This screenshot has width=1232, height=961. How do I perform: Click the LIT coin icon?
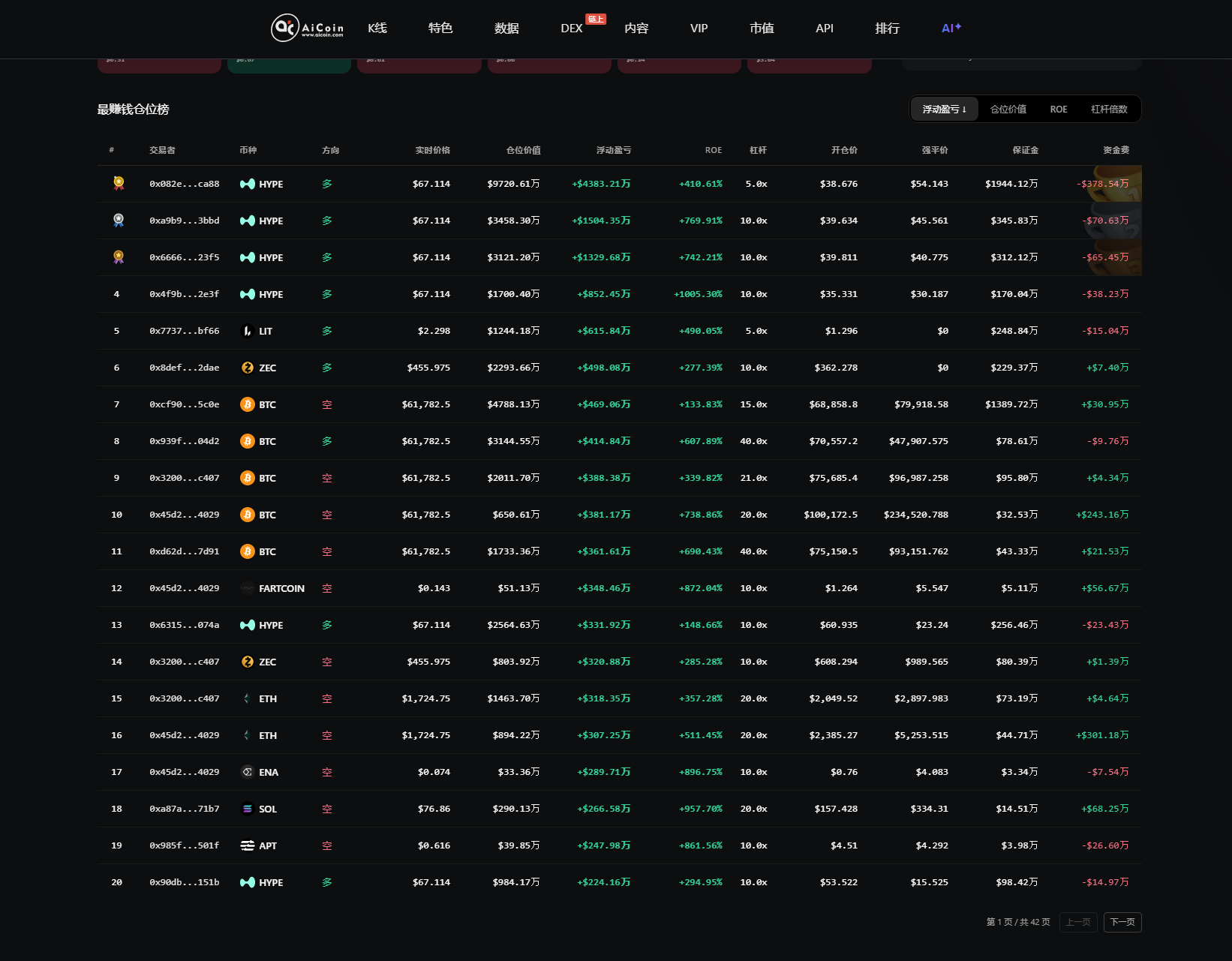(248, 331)
